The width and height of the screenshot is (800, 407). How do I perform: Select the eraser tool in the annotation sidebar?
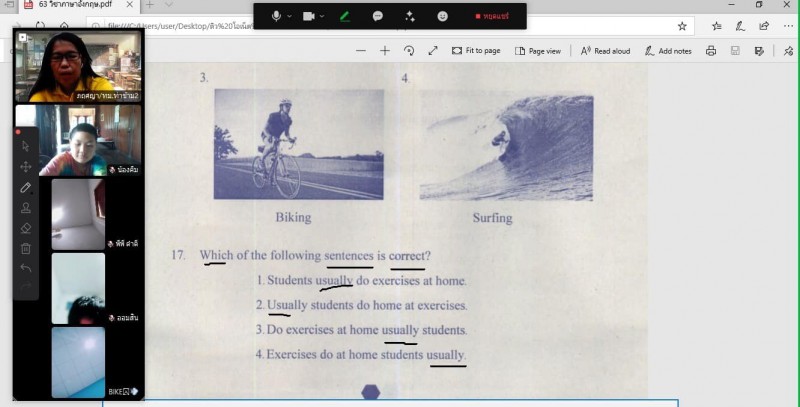click(x=26, y=228)
